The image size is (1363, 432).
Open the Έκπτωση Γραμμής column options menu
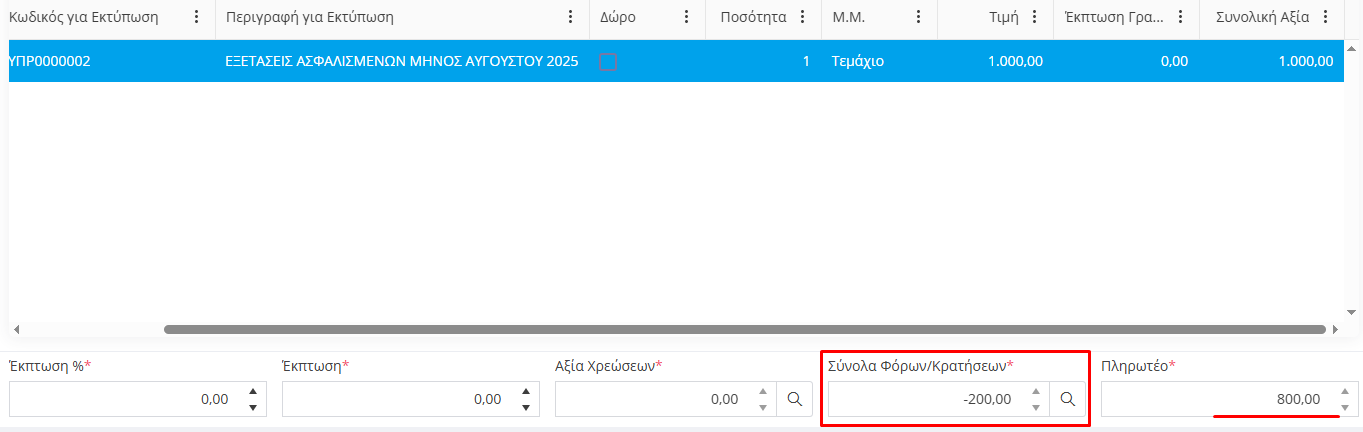[x=1181, y=17]
